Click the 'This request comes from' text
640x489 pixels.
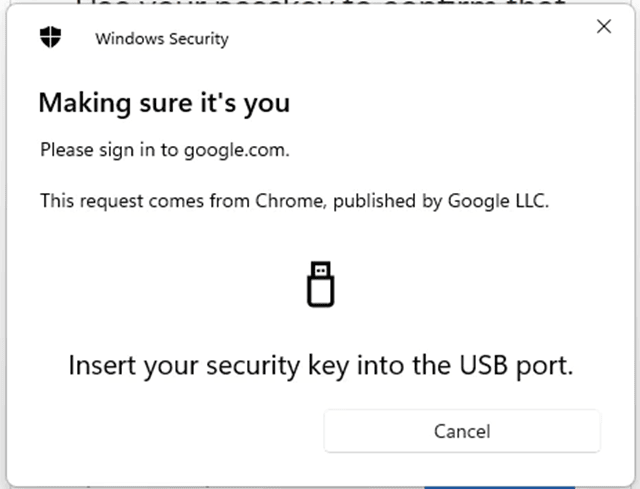coord(146,201)
